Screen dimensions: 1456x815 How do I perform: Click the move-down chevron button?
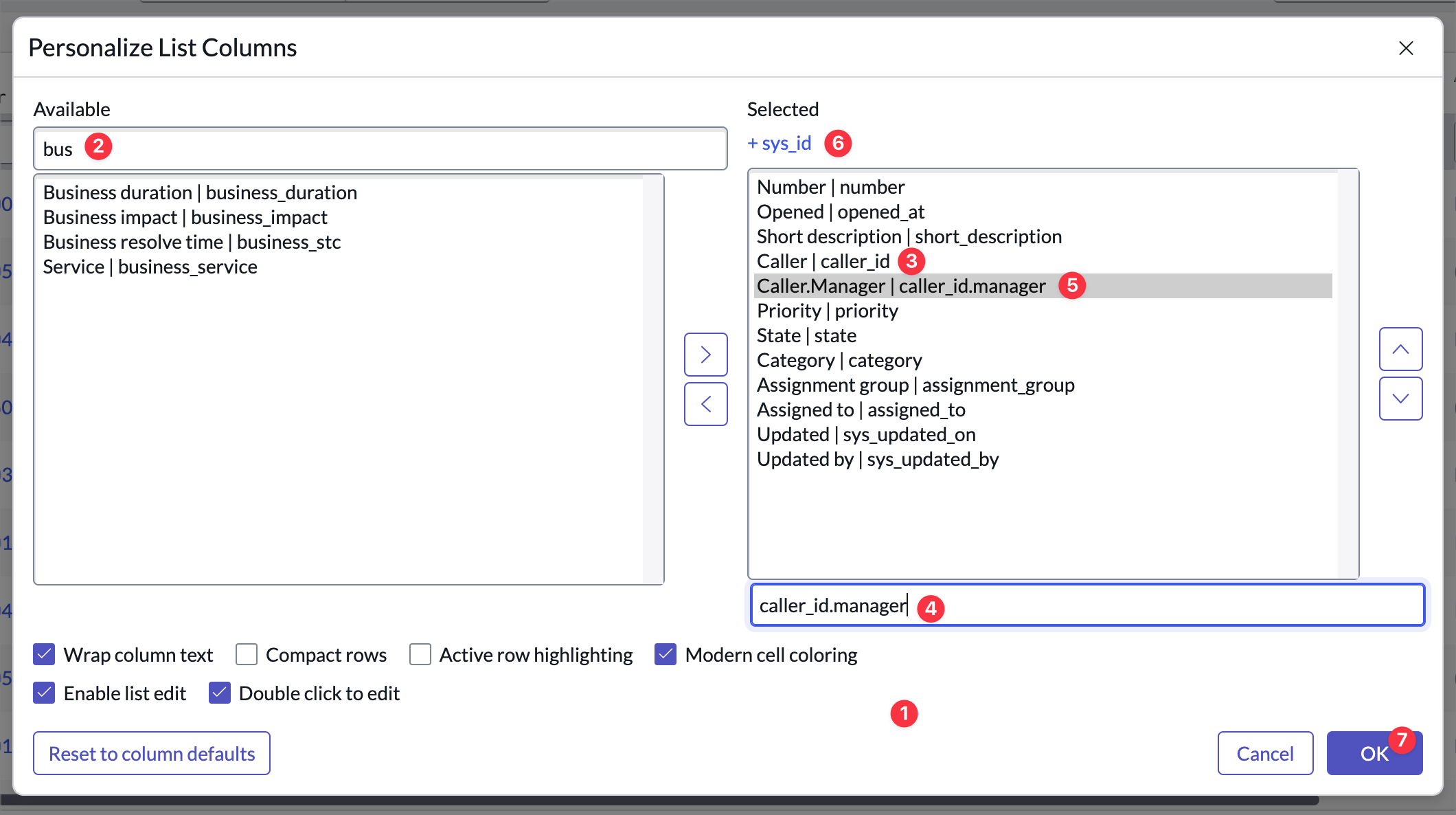(1400, 399)
